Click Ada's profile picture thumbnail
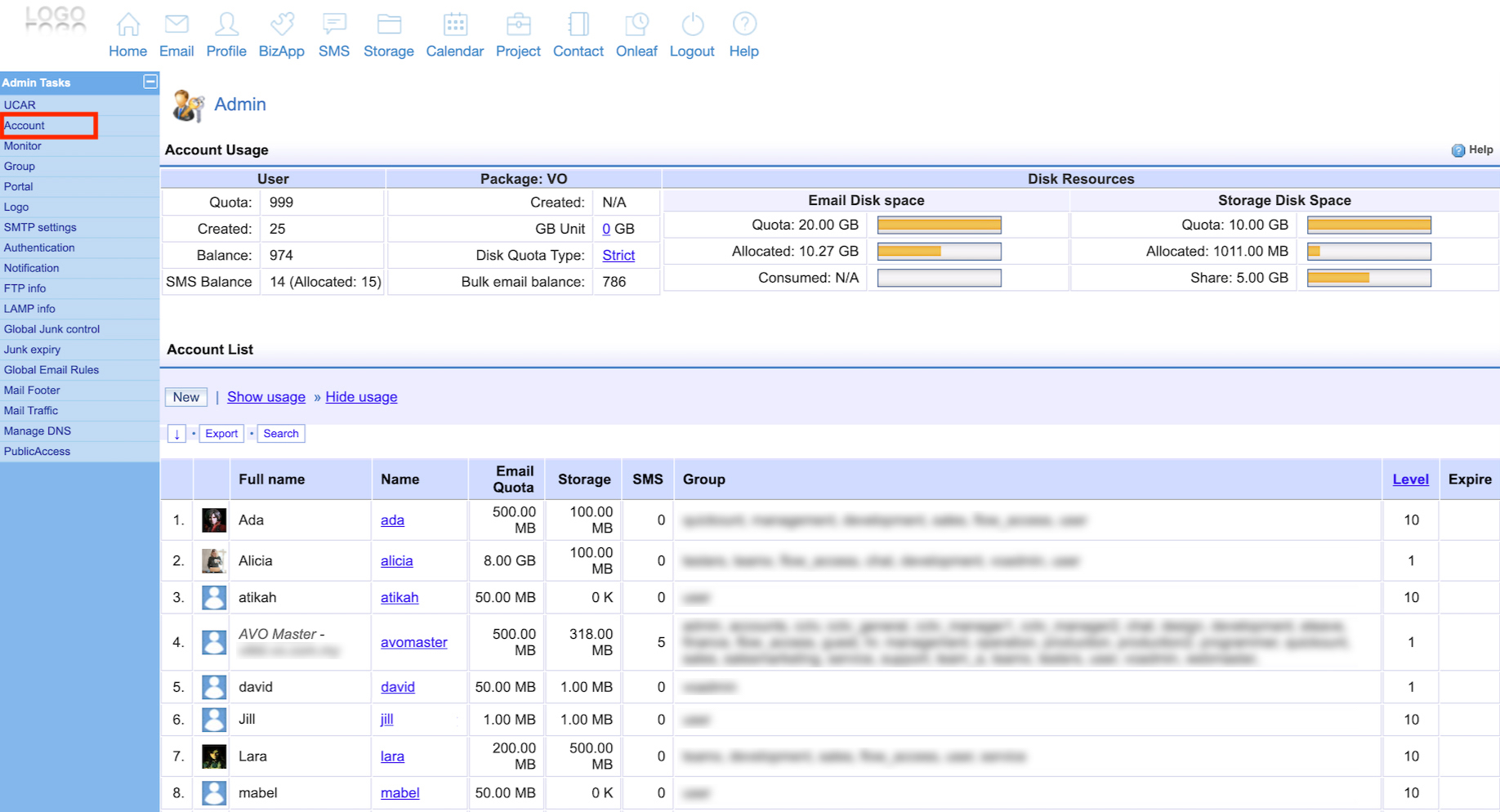Screen dimensions: 1500x812 [x=214, y=520]
